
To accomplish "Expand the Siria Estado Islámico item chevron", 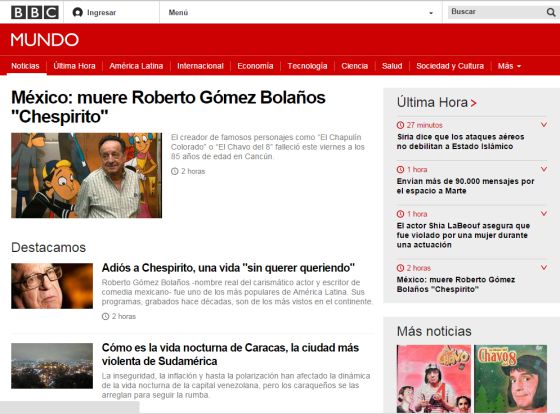I will pos(544,125).
